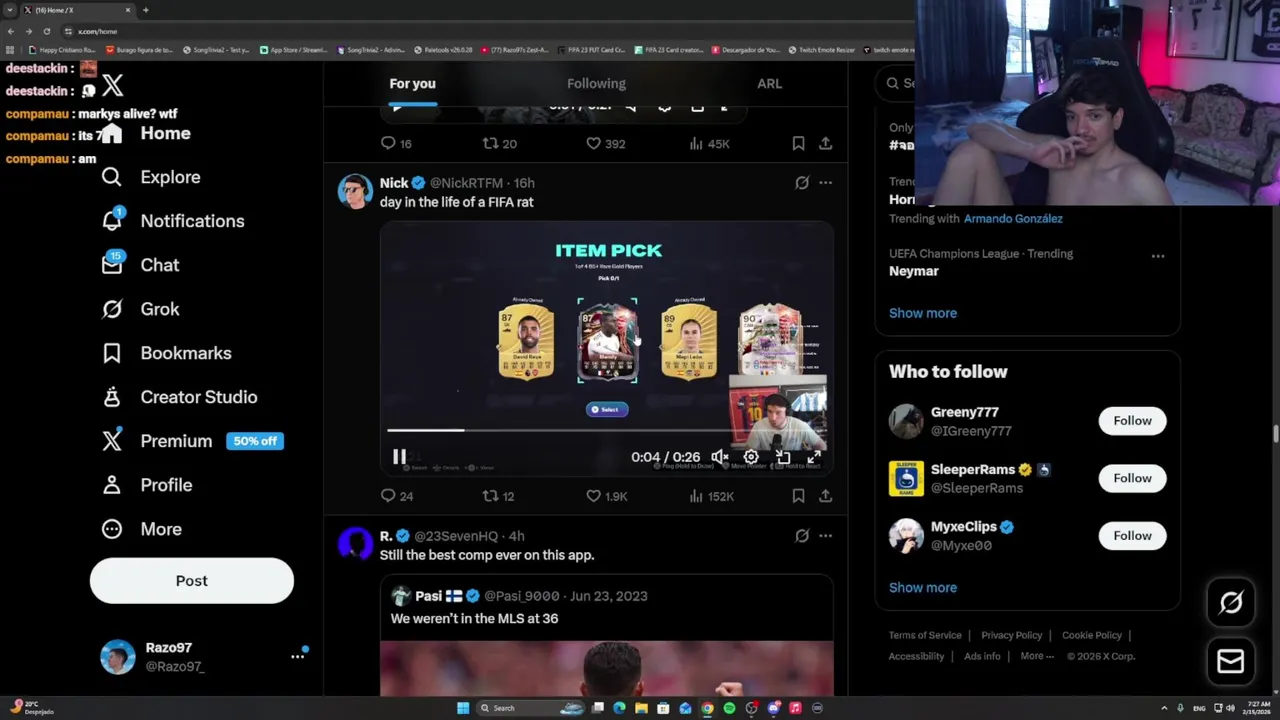Repost the post with 20 reposts
This screenshot has height=720, width=1280.
[x=499, y=144]
